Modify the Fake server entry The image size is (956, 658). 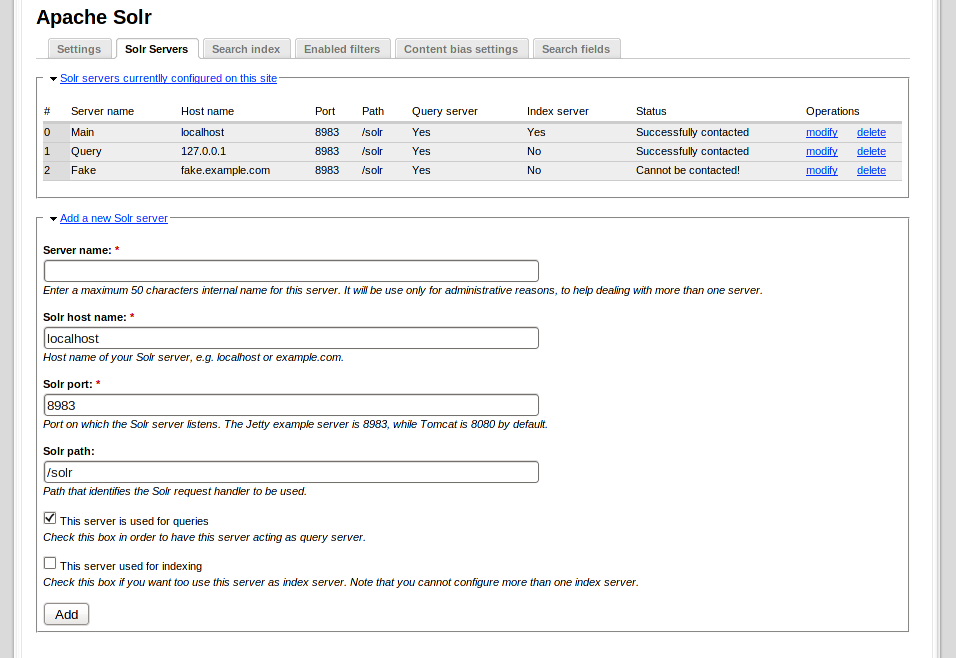coord(821,170)
